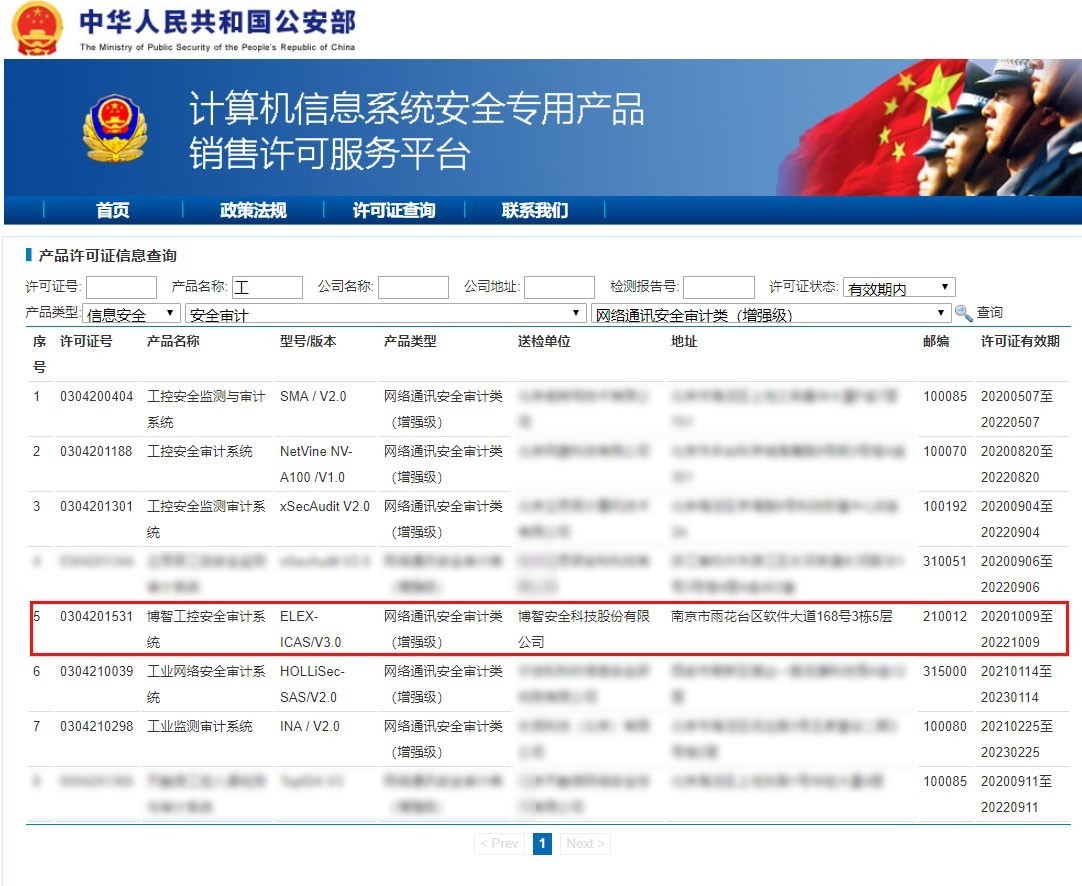Click license number 0304200404
The image size is (1082, 886).
(97, 396)
